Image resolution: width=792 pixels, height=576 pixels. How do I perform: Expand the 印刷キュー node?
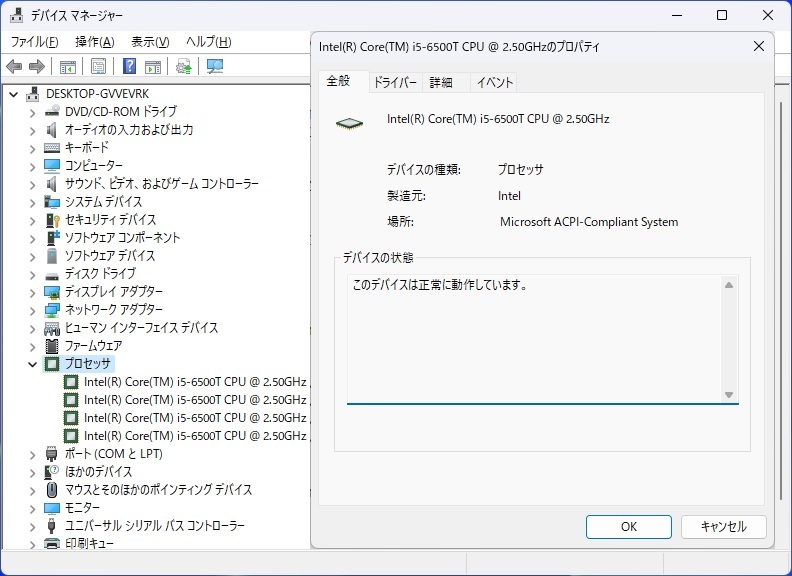tap(32, 544)
